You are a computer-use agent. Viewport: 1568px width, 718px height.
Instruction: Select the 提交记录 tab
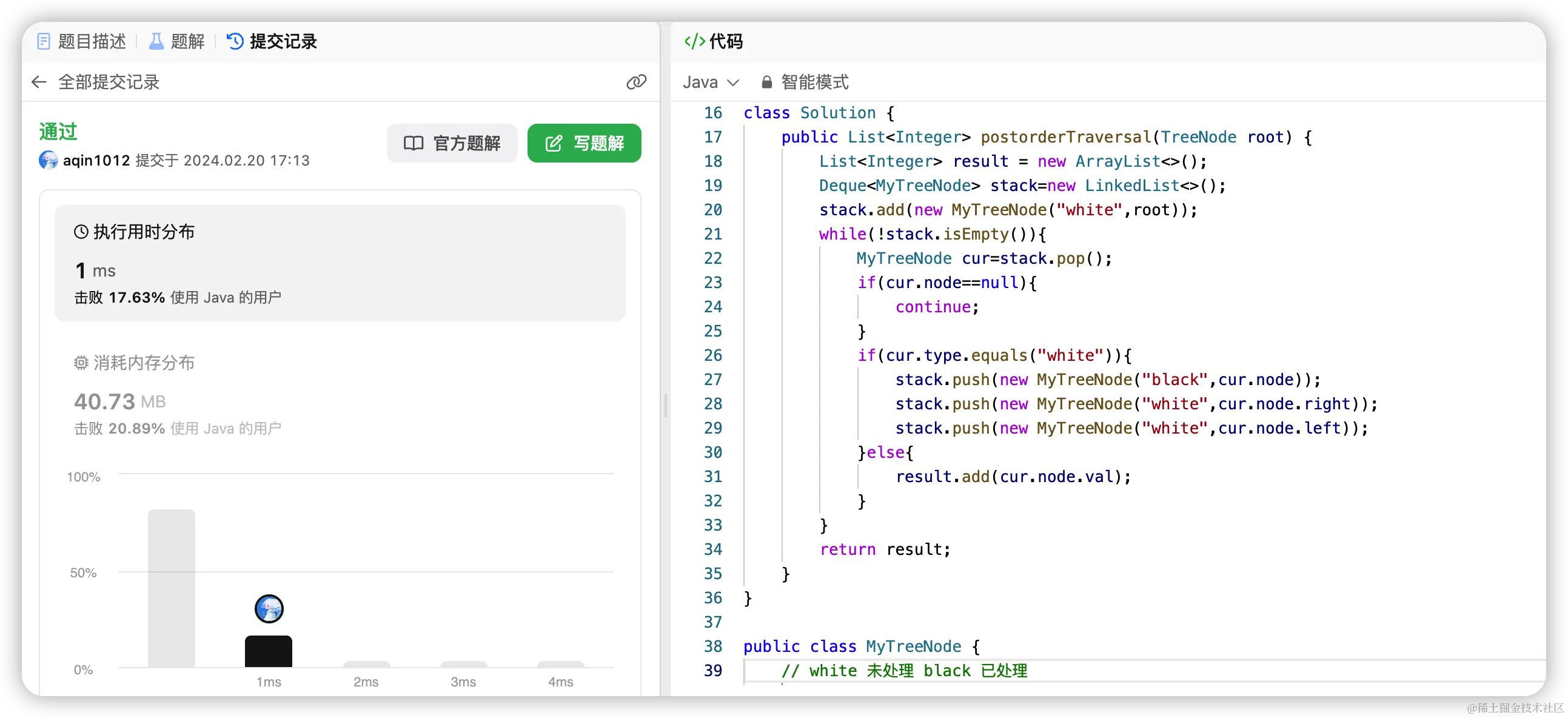pos(272,41)
